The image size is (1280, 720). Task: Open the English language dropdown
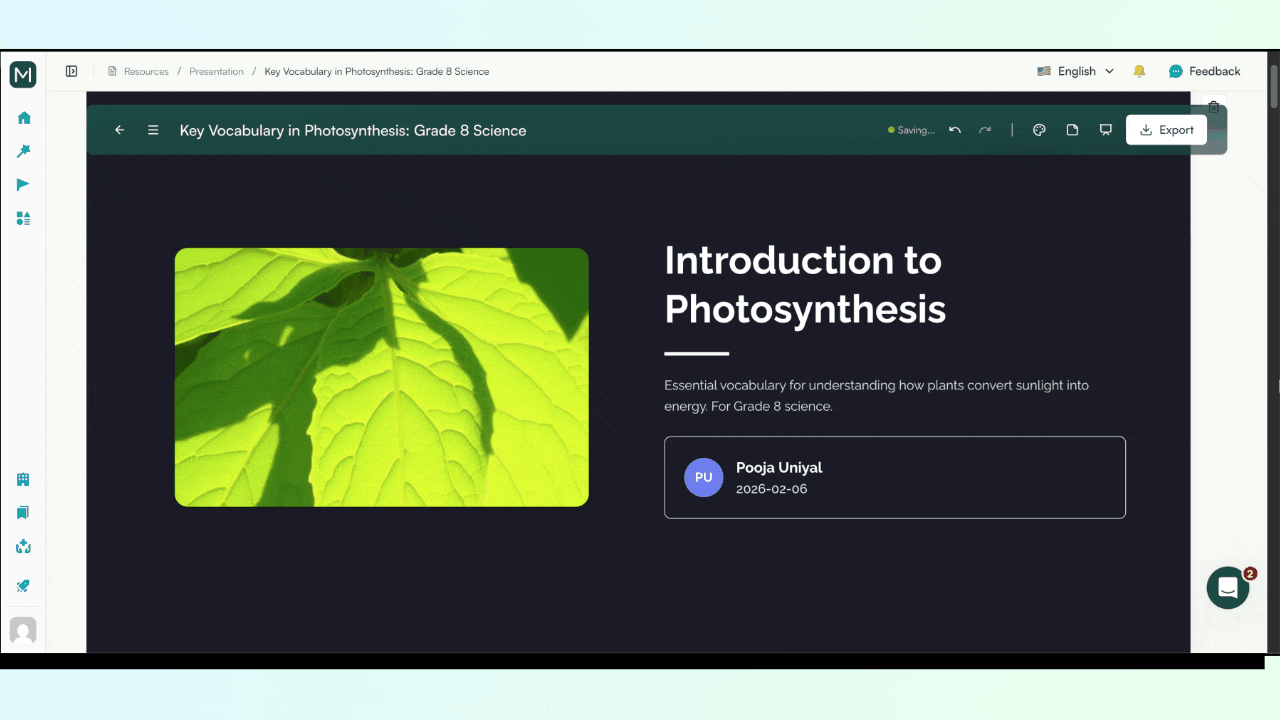[1077, 71]
